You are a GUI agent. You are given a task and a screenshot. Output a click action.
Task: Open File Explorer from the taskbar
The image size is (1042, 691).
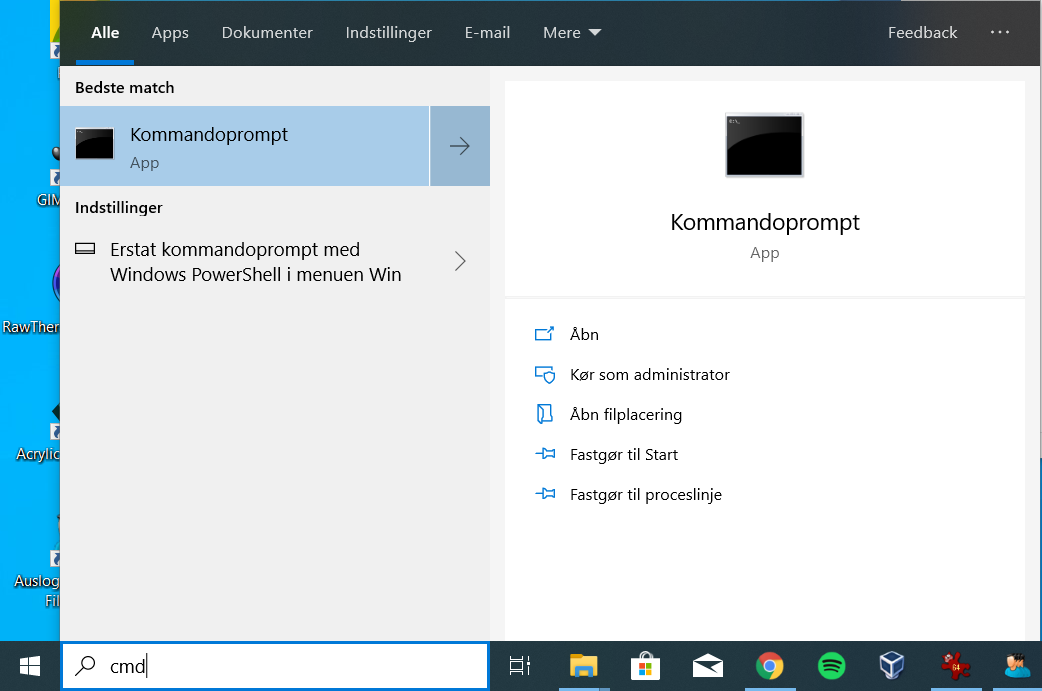tap(583, 665)
